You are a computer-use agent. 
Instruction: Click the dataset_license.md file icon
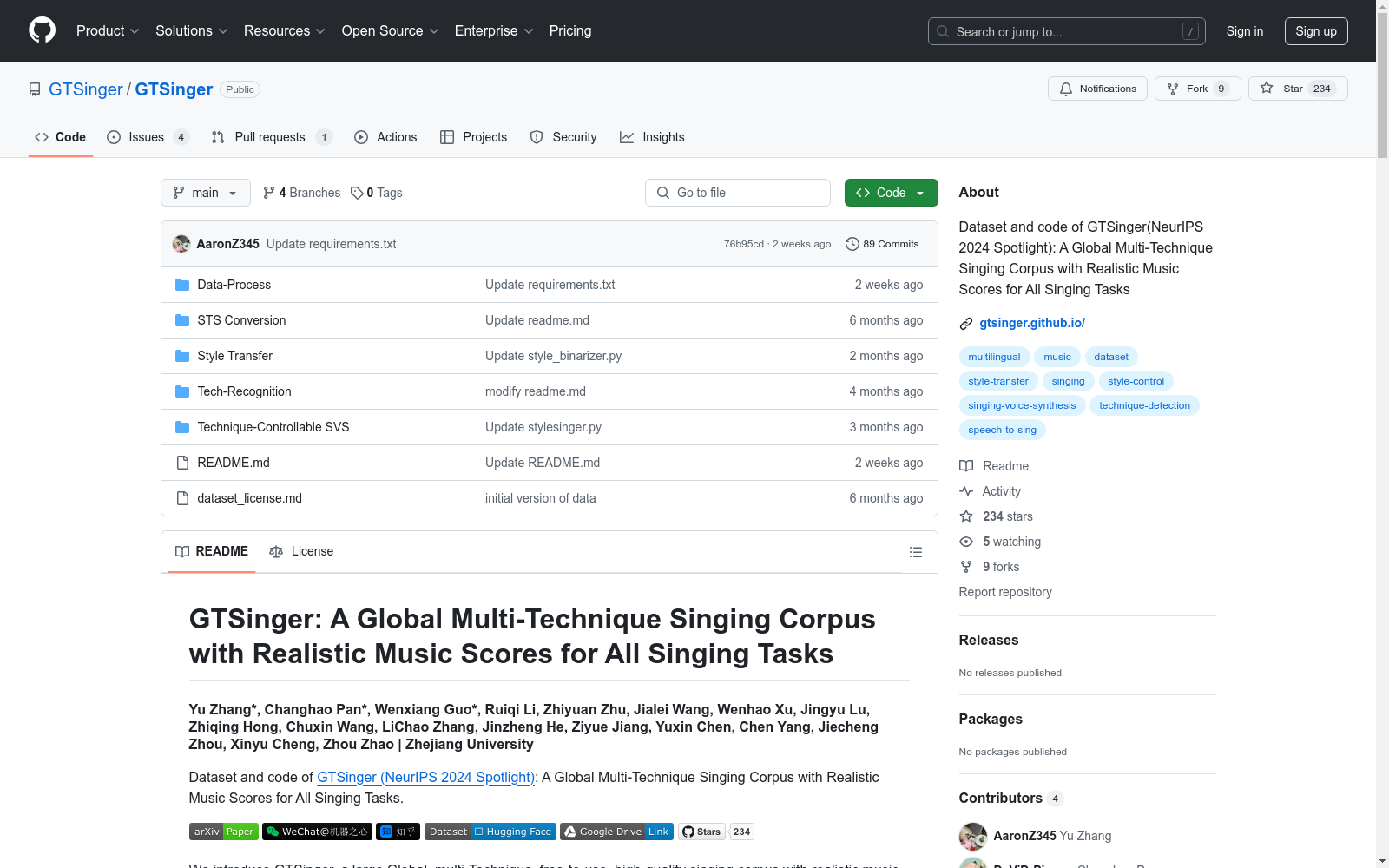coord(182,498)
